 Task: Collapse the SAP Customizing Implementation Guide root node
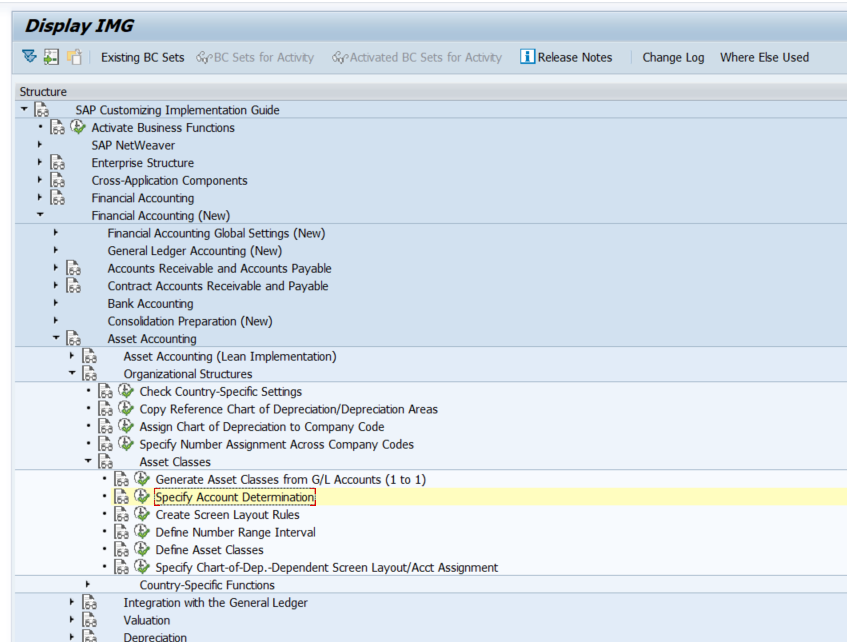pos(24,109)
